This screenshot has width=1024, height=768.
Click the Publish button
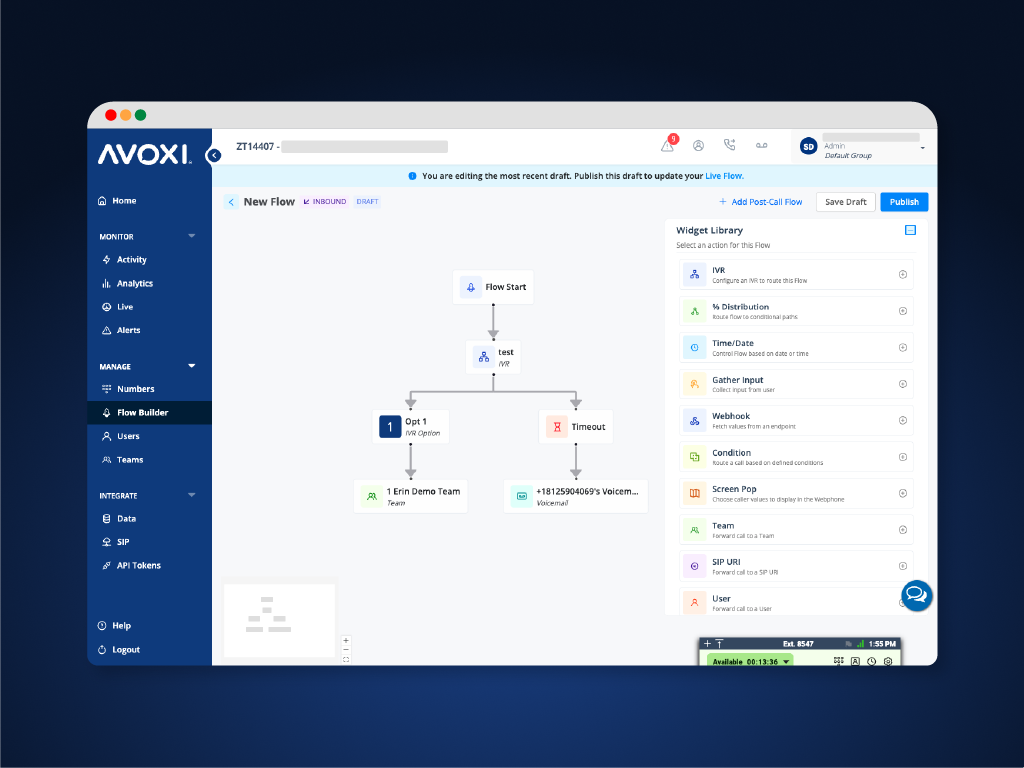coord(904,202)
